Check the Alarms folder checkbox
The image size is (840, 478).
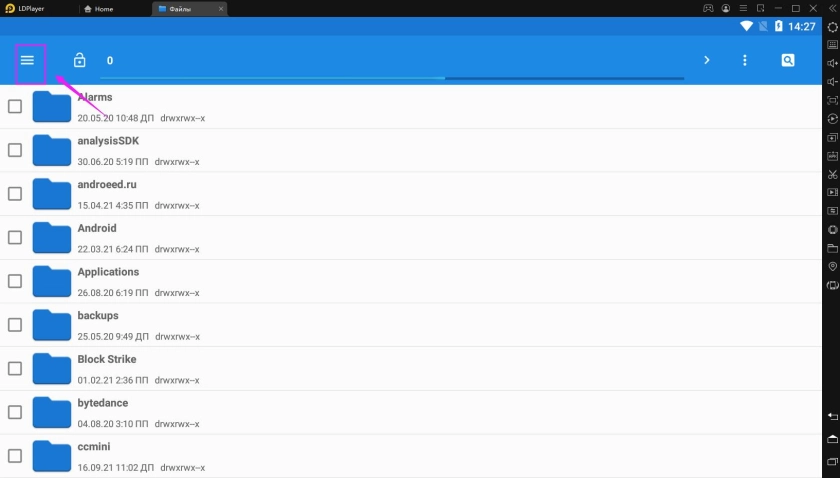tap(15, 106)
